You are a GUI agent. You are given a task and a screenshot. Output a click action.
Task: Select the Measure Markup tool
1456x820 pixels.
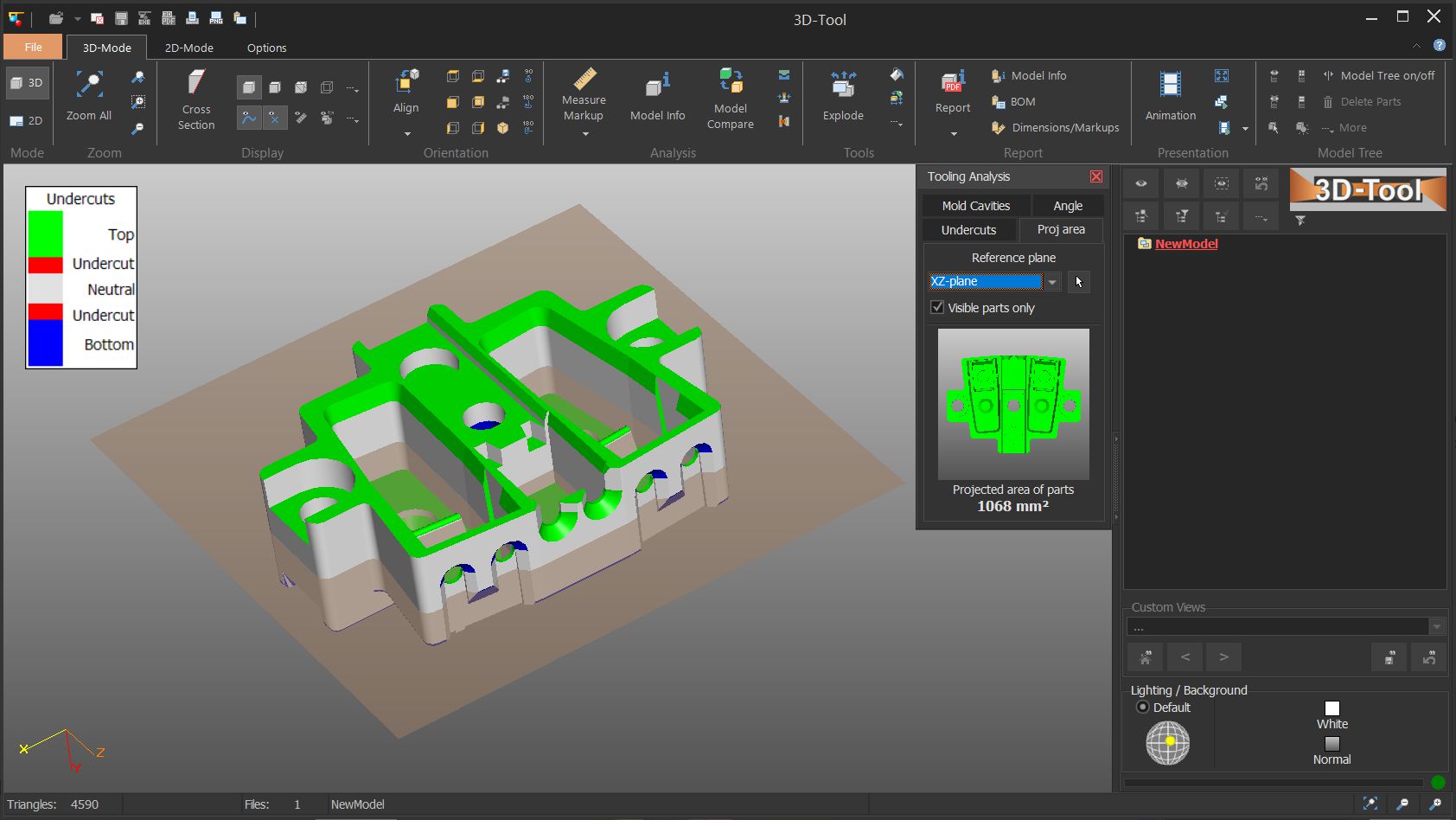584,95
